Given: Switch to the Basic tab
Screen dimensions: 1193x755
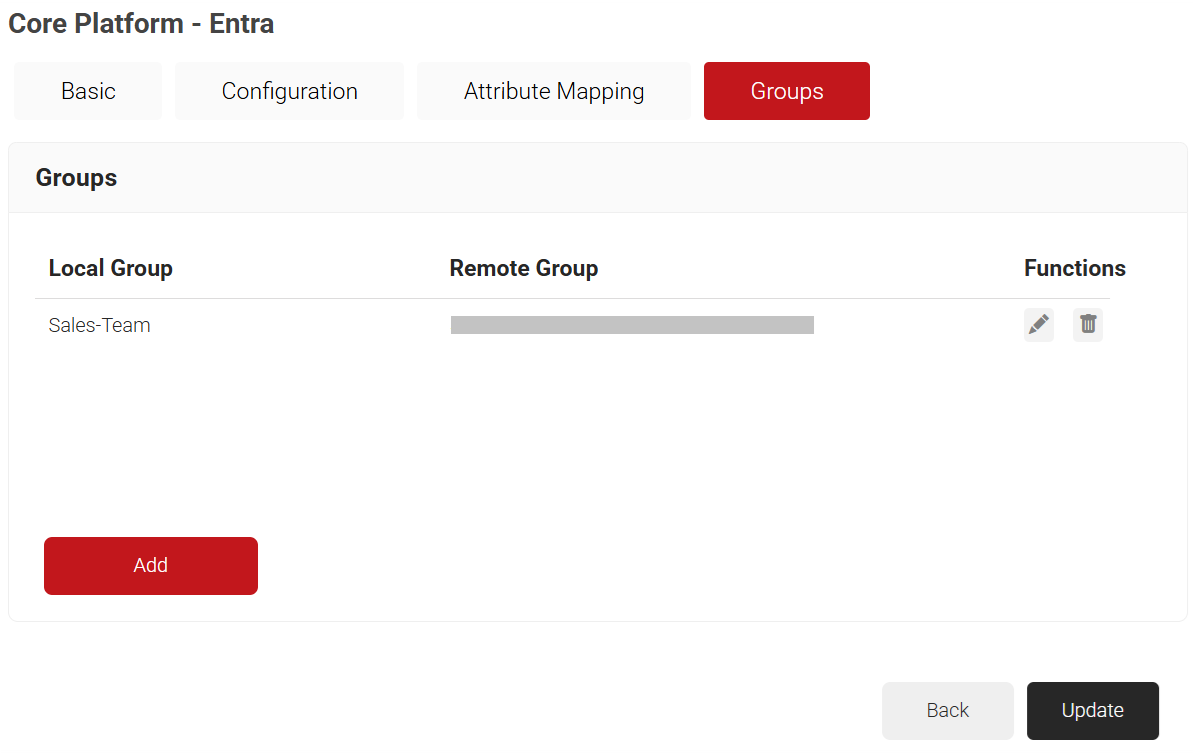Looking at the screenshot, I should [88, 91].
